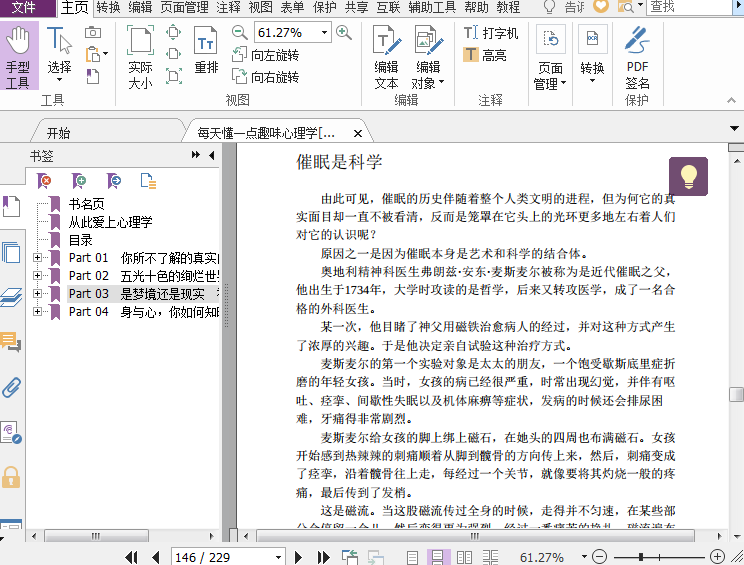Open the clipboard paste icon
The image size is (744, 565).
[x=93, y=54]
